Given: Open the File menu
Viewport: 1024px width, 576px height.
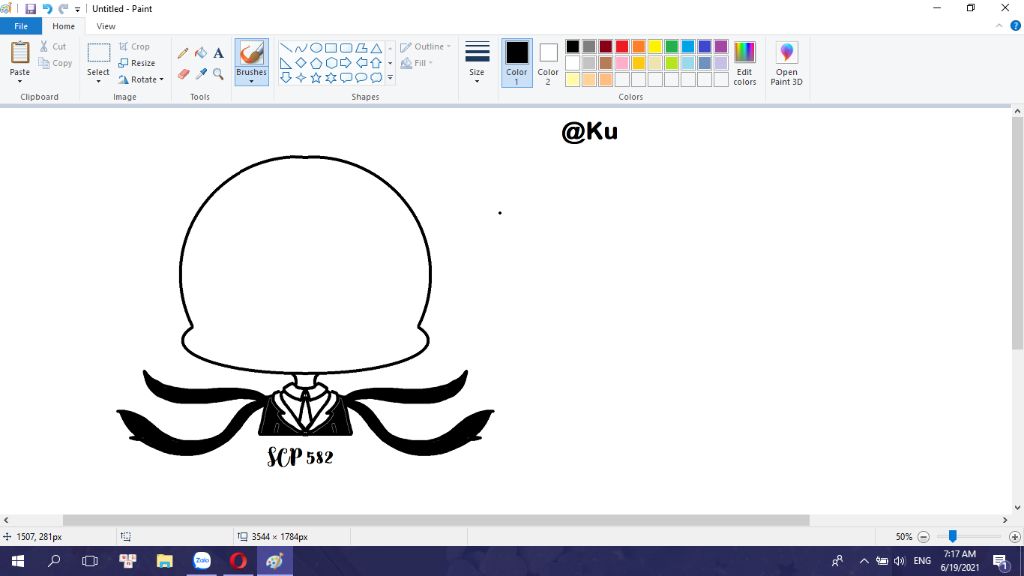Looking at the screenshot, I should pyautogui.click(x=21, y=26).
